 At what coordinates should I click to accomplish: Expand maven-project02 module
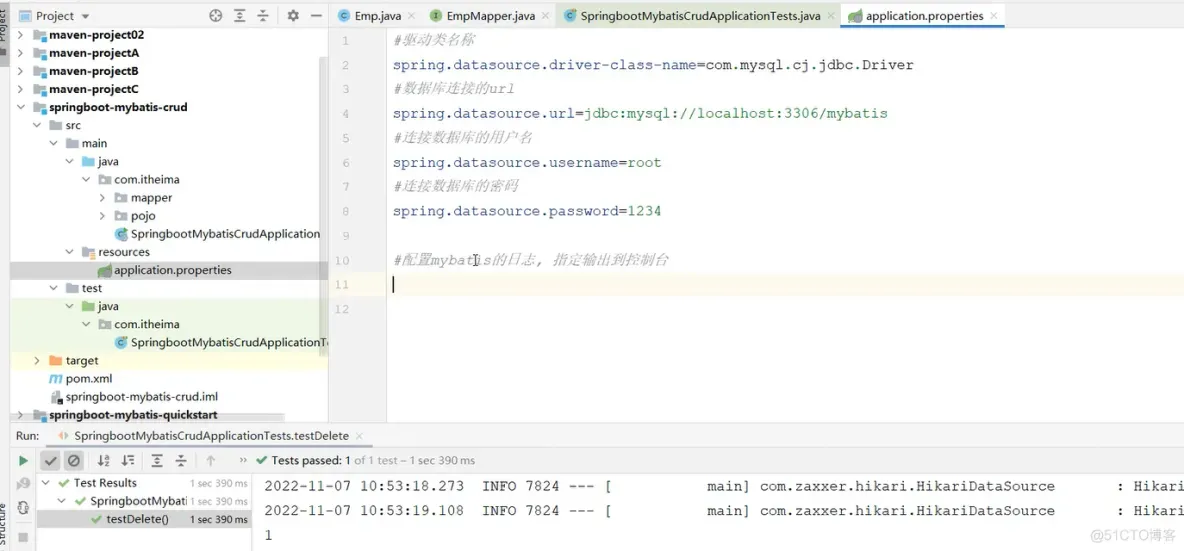pyautogui.click(x=20, y=35)
